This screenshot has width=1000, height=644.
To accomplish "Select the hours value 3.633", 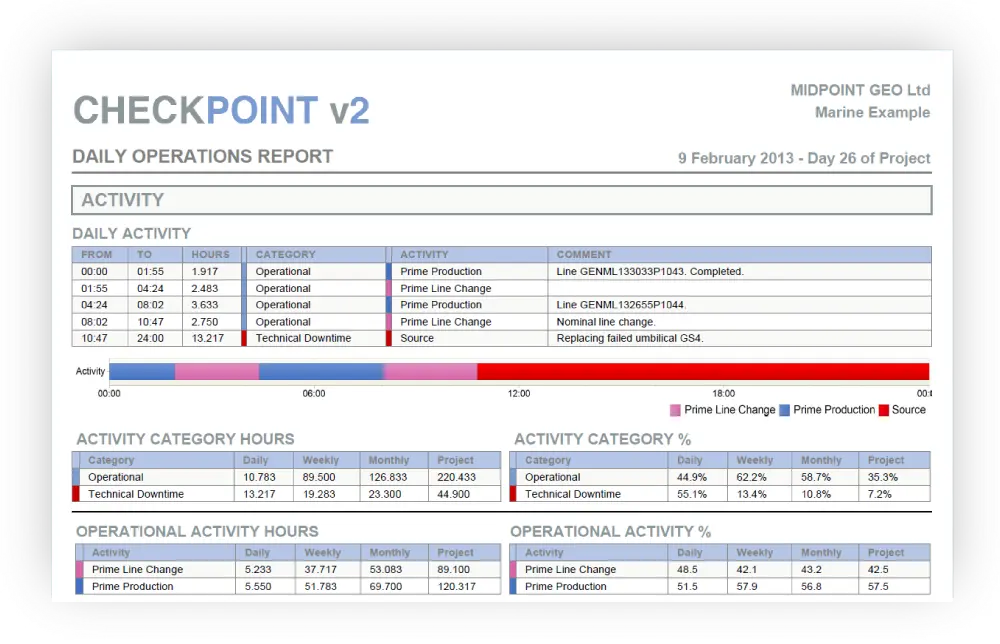I will pyautogui.click(x=205, y=305).
